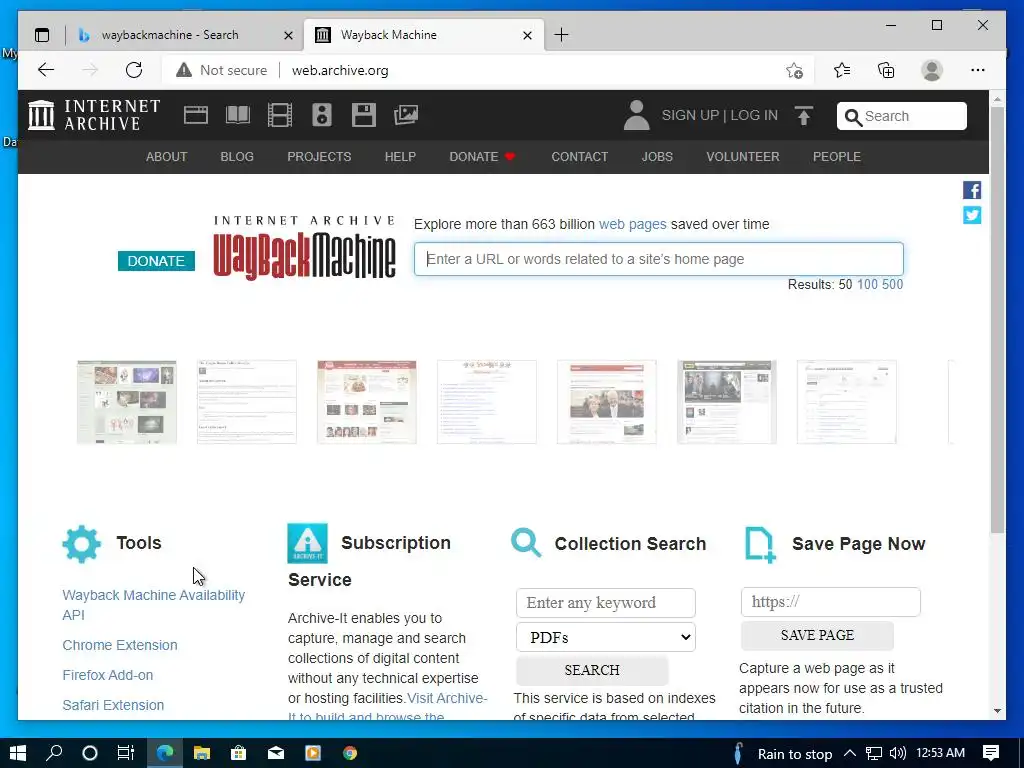The width and height of the screenshot is (1024, 768).
Task: Click the Archive-It subscription icon
Action: (307, 543)
